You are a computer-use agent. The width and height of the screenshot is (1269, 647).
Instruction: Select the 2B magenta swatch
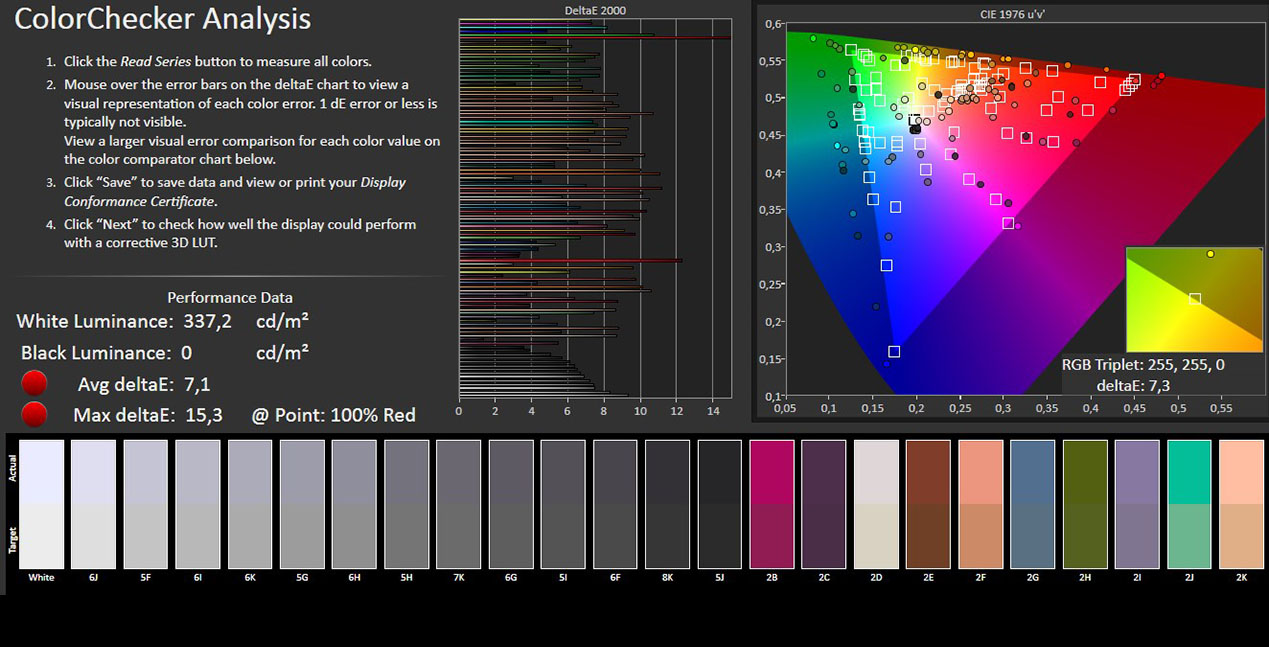771,505
